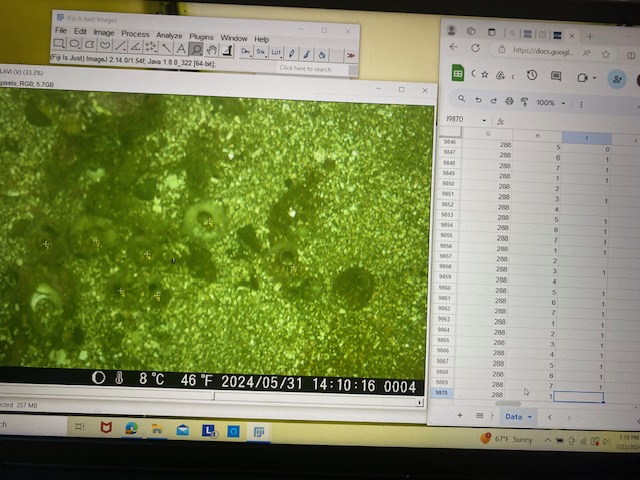The height and width of the screenshot is (480, 640).
Task: Select the Pencil tool in ImageJ
Action: click(x=291, y=53)
